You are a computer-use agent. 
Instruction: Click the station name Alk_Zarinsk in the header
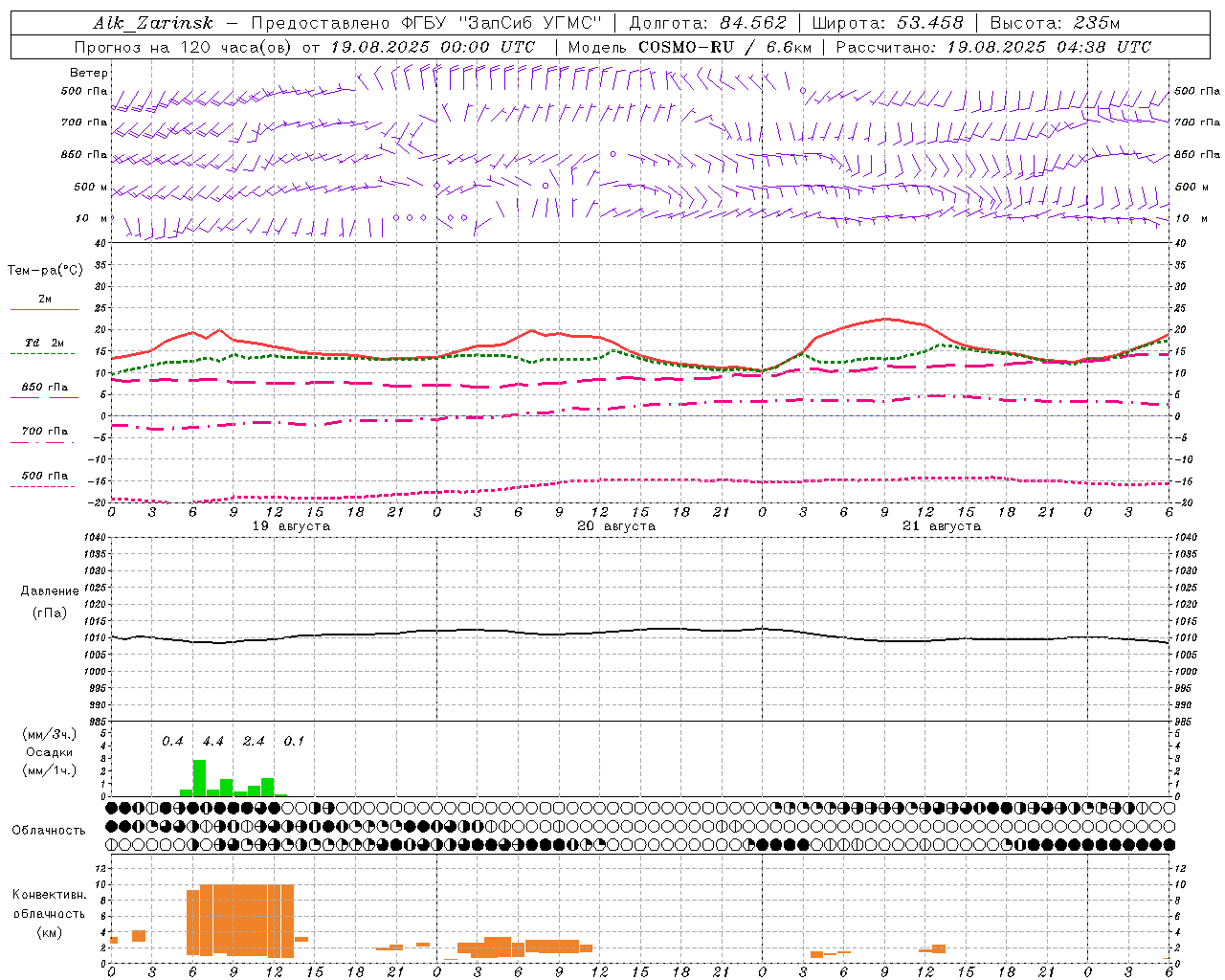(x=153, y=23)
